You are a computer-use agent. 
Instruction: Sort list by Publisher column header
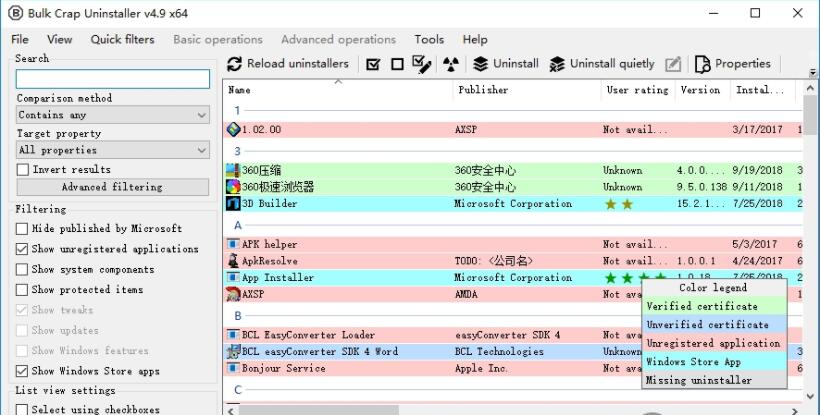pyautogui.click(x=484, y=90)
